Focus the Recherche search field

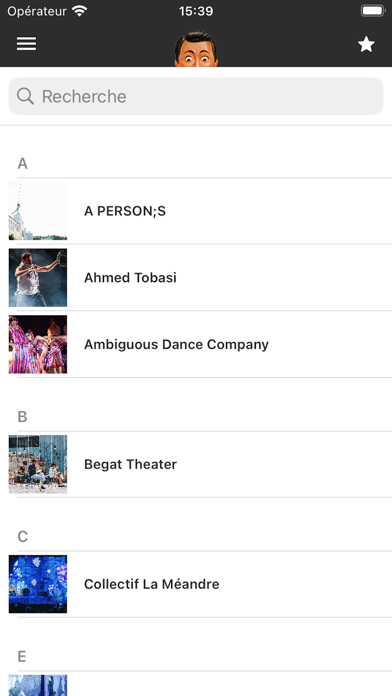(196, 96)
